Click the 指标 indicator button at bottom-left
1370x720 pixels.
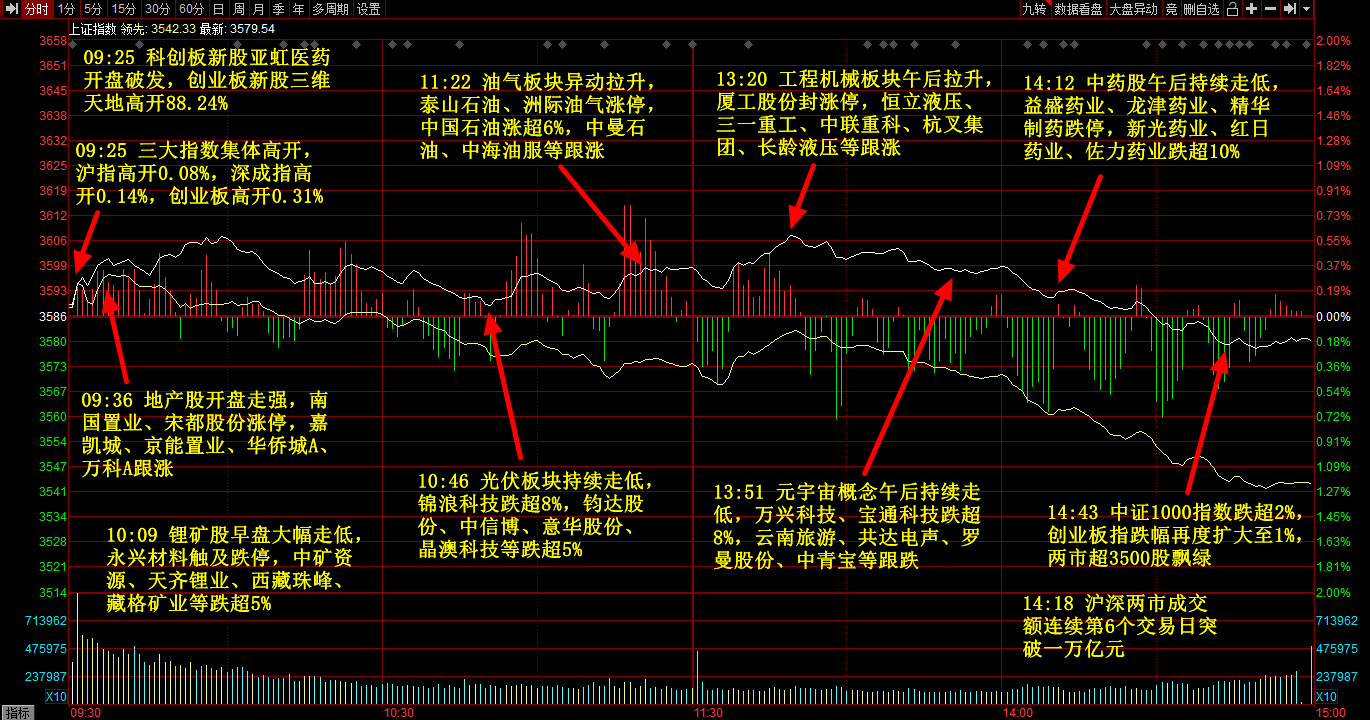tap(17, 712)
